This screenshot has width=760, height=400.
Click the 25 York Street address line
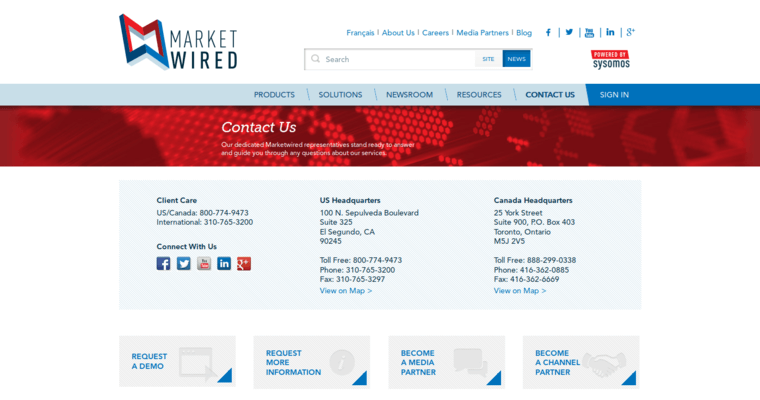(518, 212)
